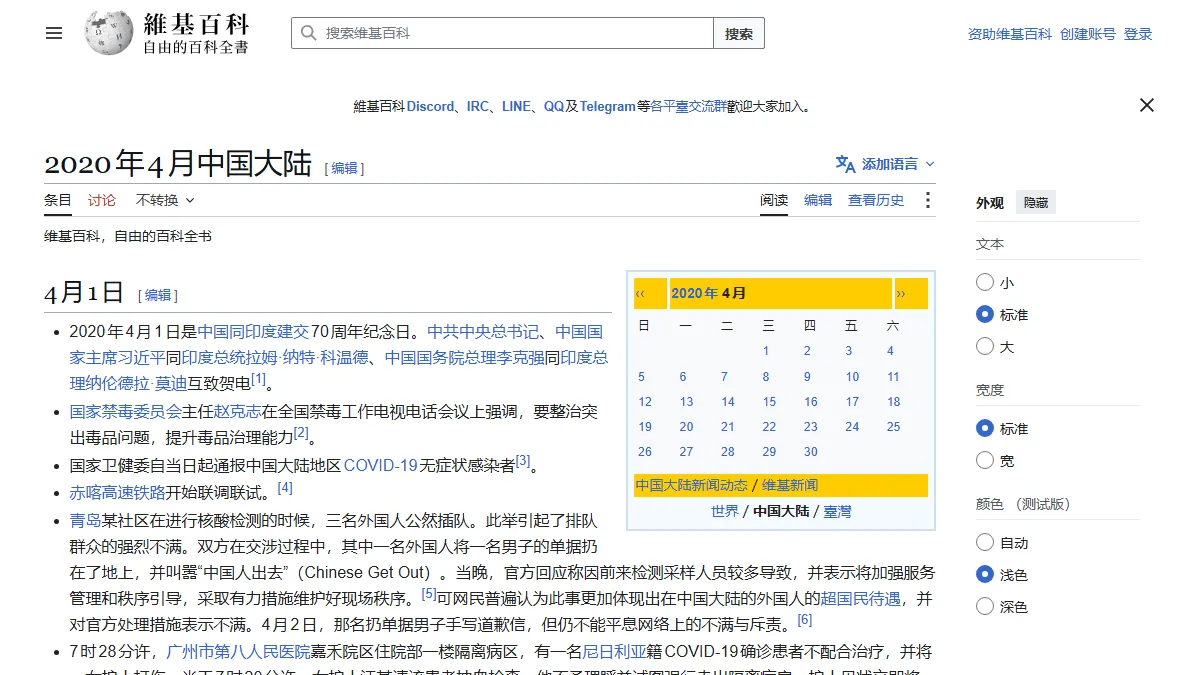This screenshot has width=1200, height=675.
Task: Click the 2020年 link in calendar header
Action: pyautogui.click(x=695, y=293)
